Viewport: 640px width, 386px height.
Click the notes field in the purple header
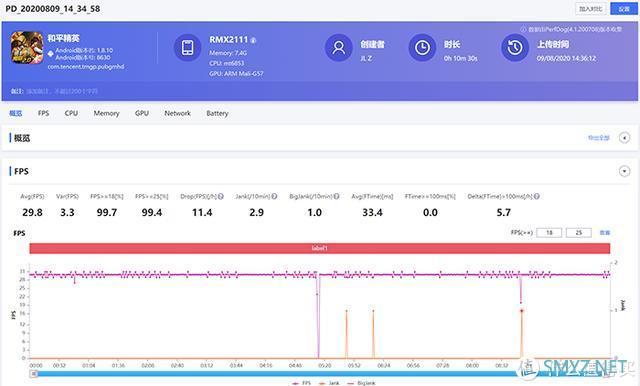point(62,91)
